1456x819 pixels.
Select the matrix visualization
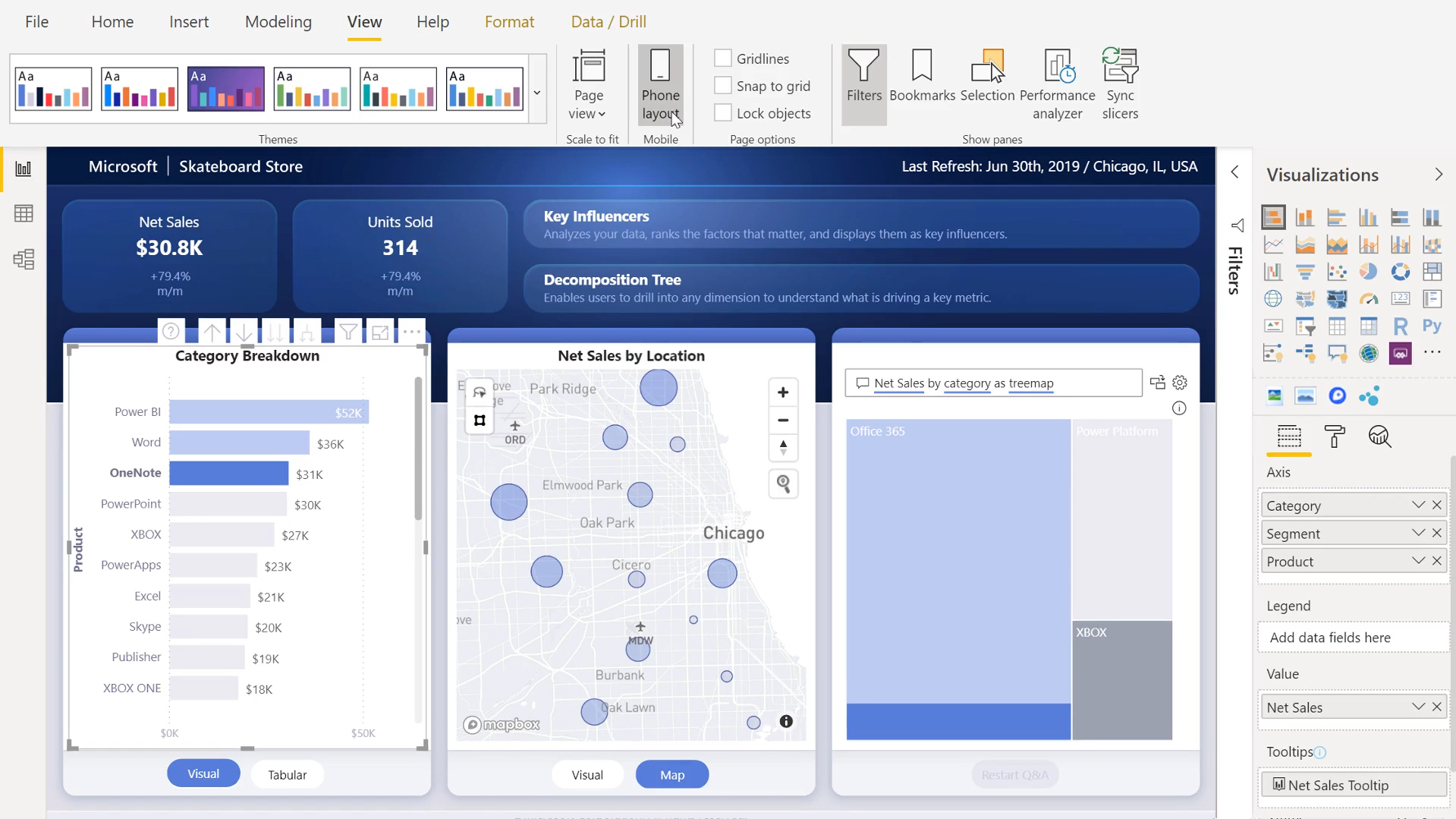(1368, 326)
